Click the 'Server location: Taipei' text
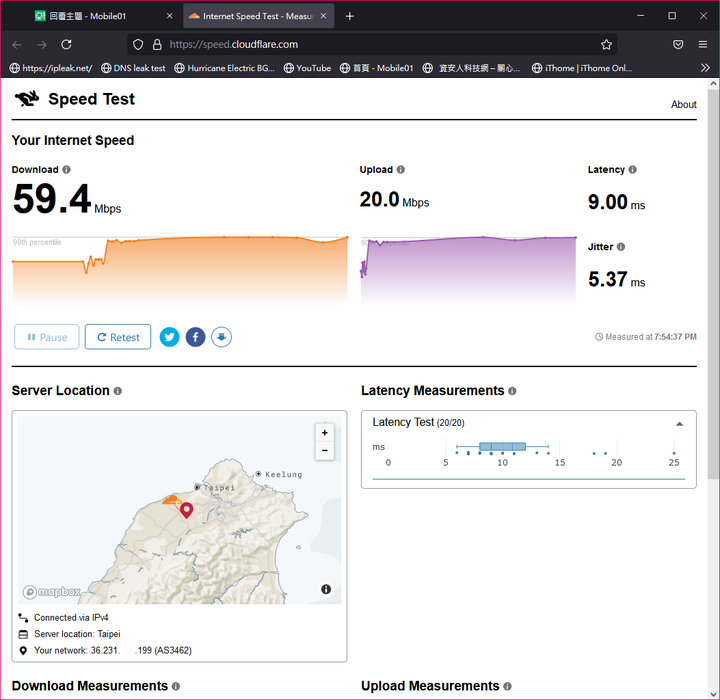Viewport: 720px width, 700px height. (x=77, y=634)
